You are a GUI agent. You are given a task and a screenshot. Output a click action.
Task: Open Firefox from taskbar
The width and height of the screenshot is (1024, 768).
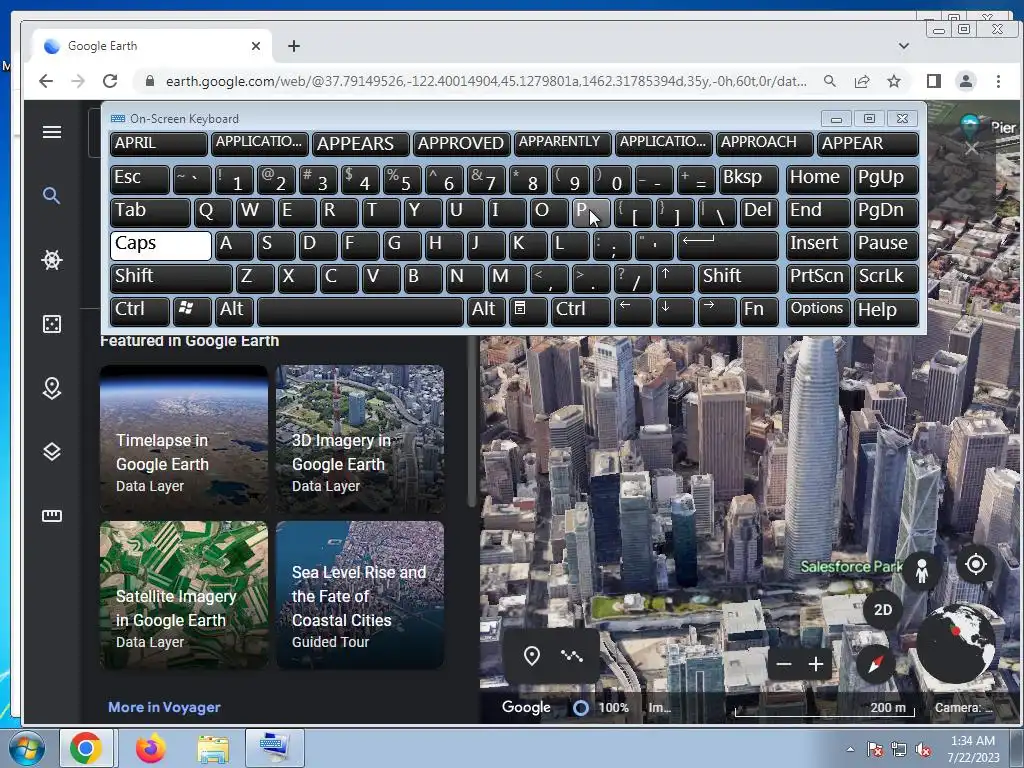(x=150, y=748)
